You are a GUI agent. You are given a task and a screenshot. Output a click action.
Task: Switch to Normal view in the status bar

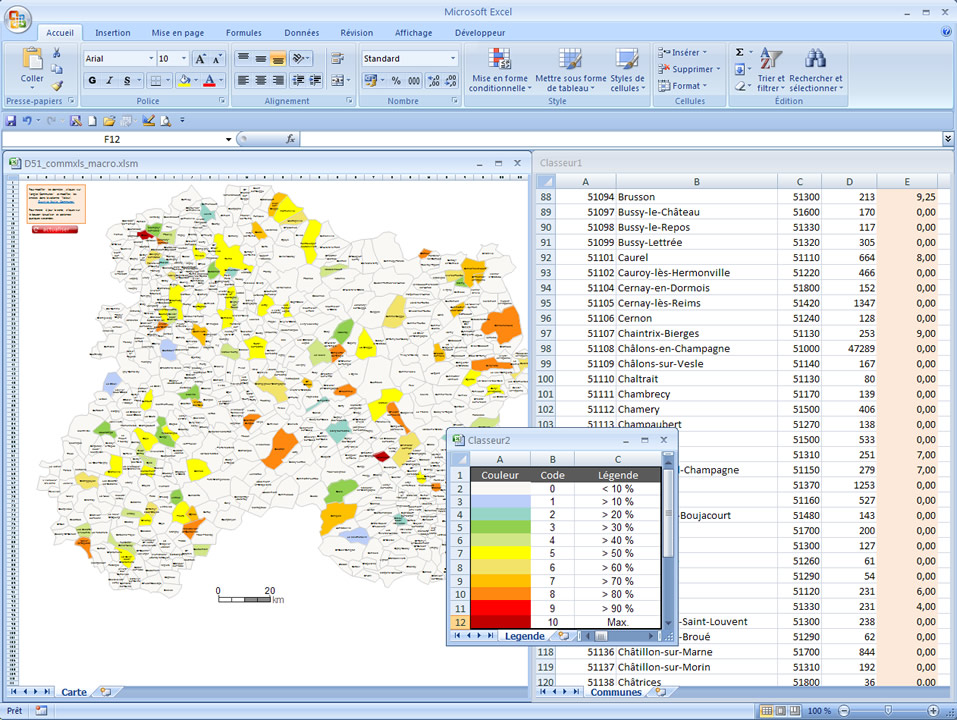pyautogui.click(x=767, y=710)
